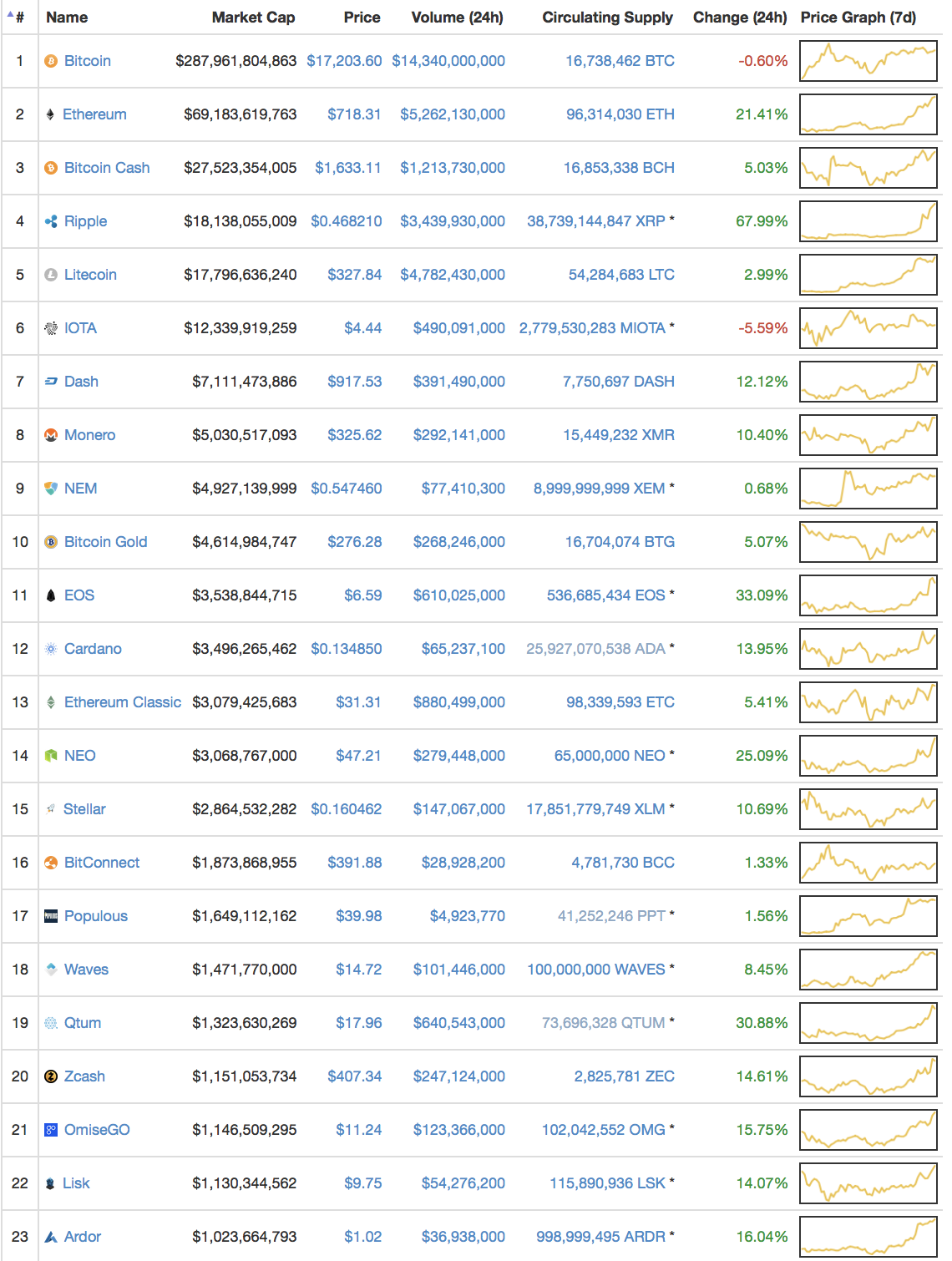Image resolution: width=952 pixels, height=1261 pixels.
Task: Click the Ardor logo icon
Action: tap(51, 1237)
